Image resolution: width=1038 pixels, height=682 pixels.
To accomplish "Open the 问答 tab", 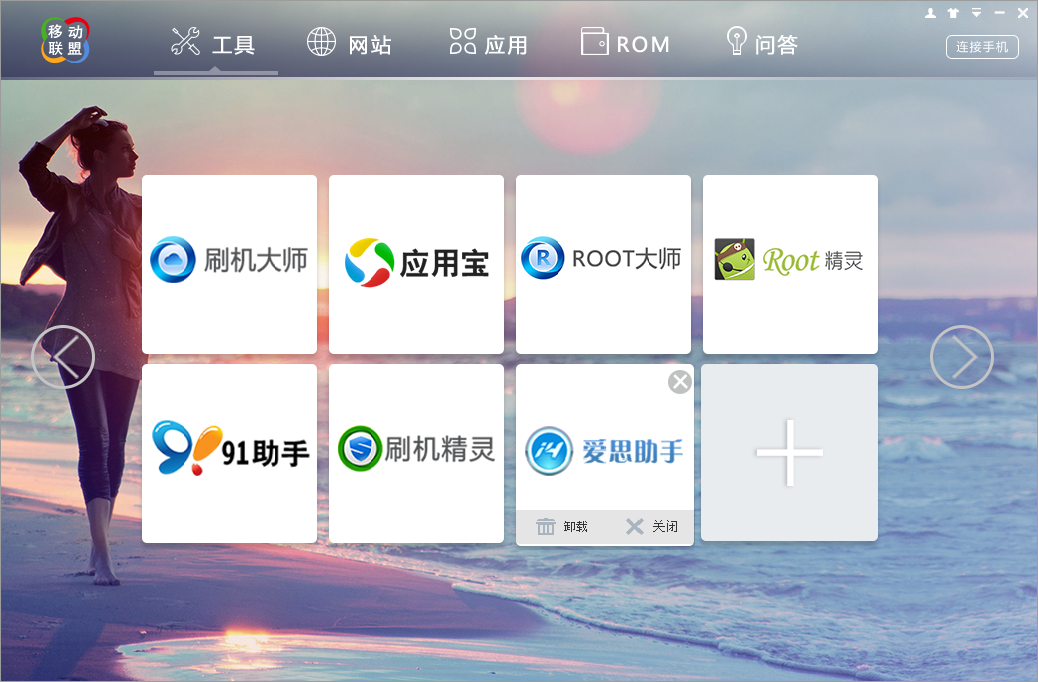I will [x=761, y=44].
